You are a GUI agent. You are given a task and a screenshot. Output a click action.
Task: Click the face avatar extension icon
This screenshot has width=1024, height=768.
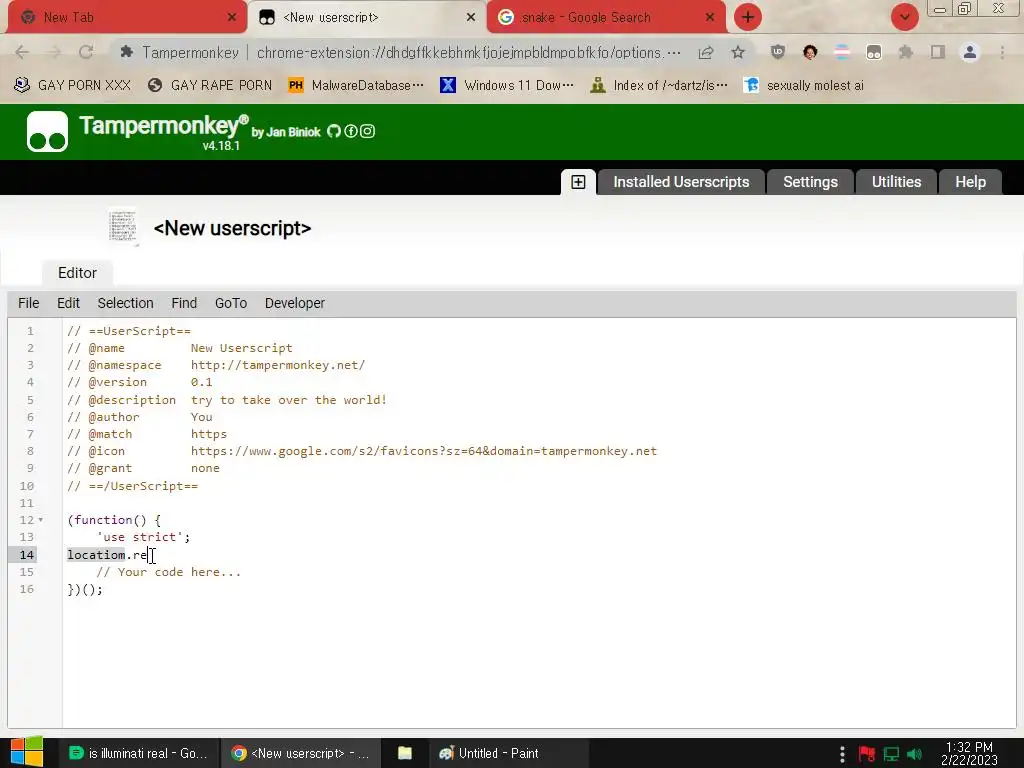point(810,52)
